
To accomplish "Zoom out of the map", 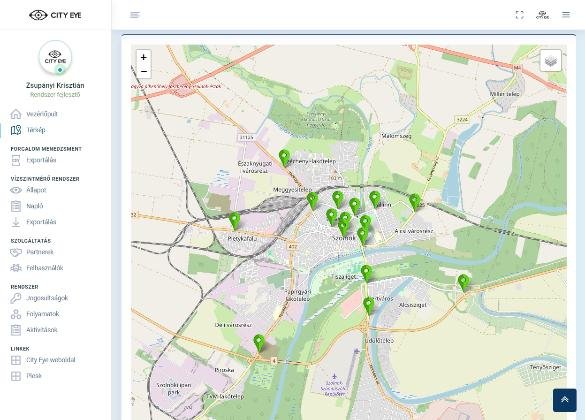I will click(x=144, y=71).
